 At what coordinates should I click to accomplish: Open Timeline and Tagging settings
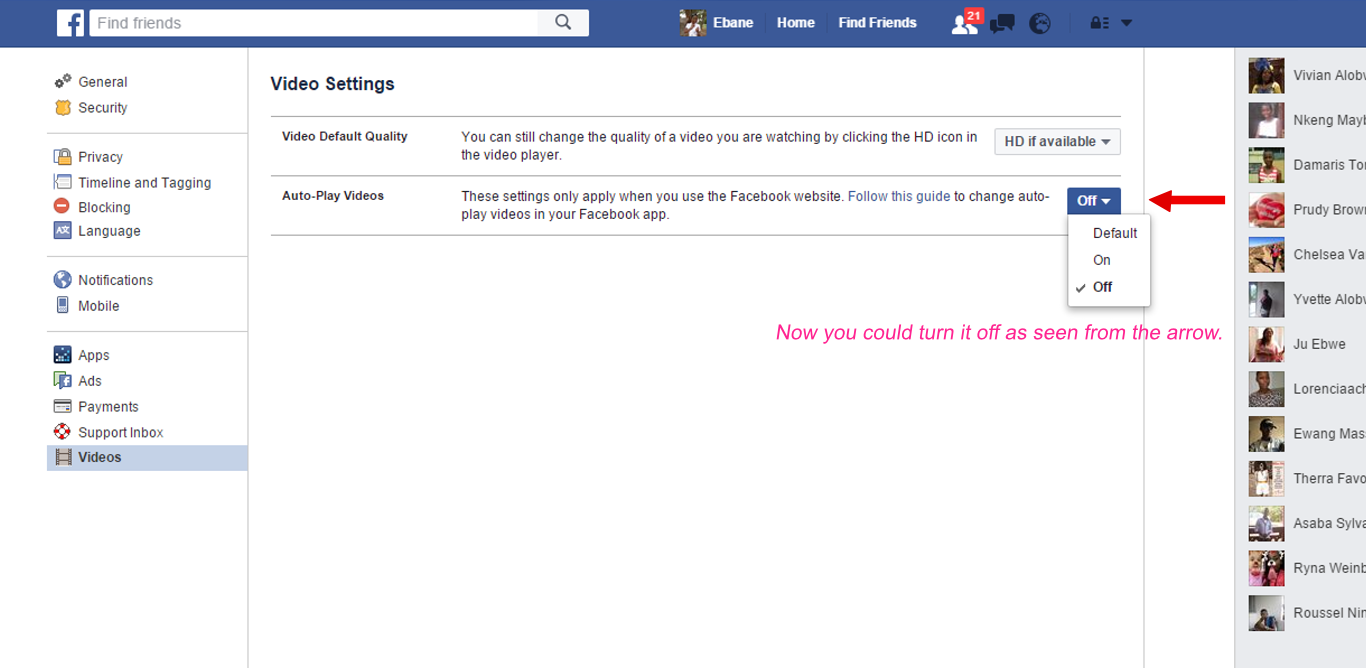point(145,183)
